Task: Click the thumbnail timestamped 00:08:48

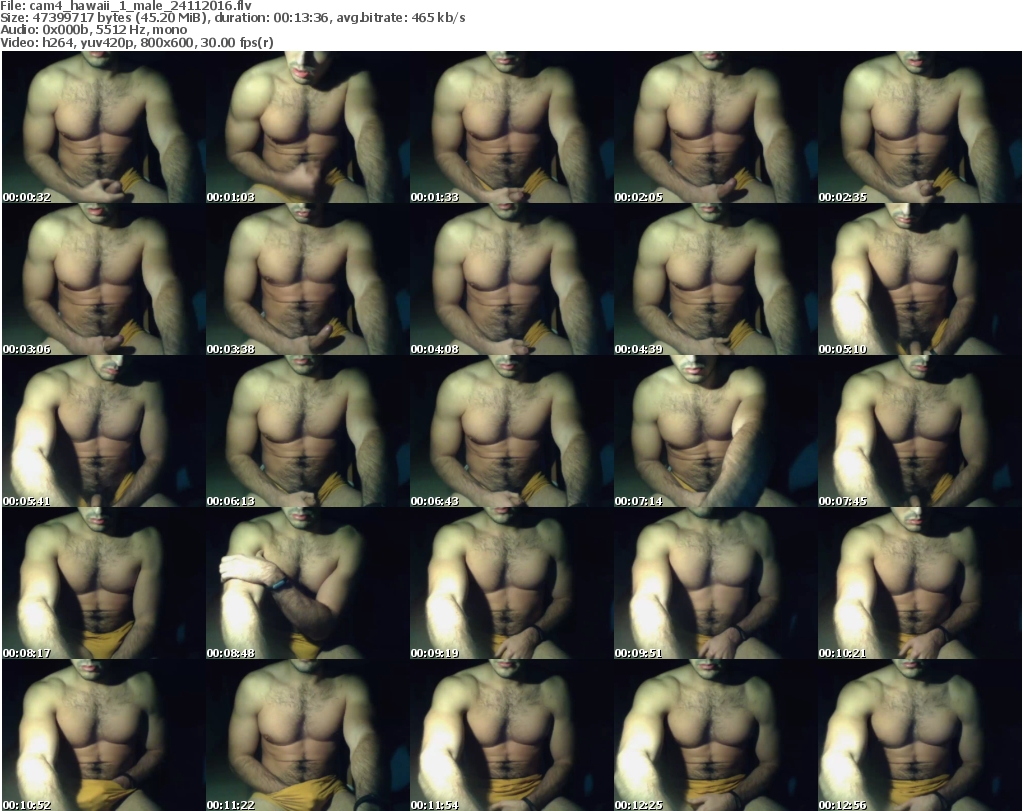Action: click(307, 584)
